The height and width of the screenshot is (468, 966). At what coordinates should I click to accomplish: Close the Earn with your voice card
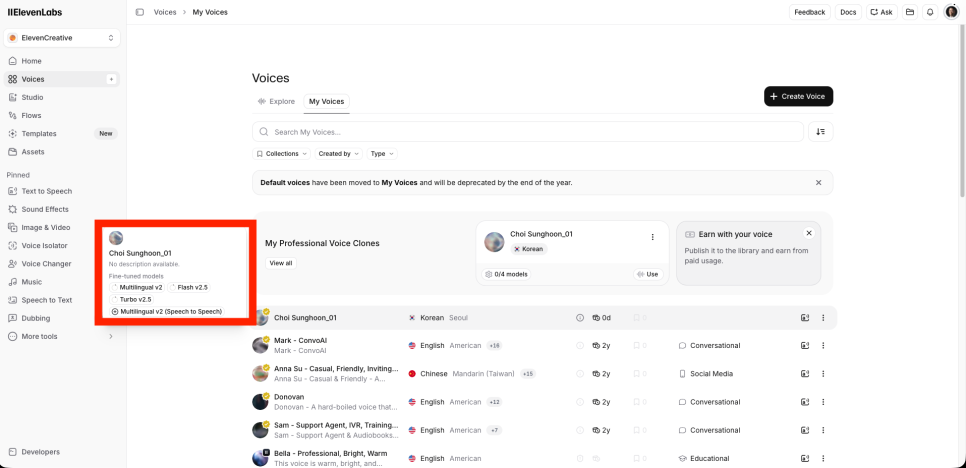(809, 233)
